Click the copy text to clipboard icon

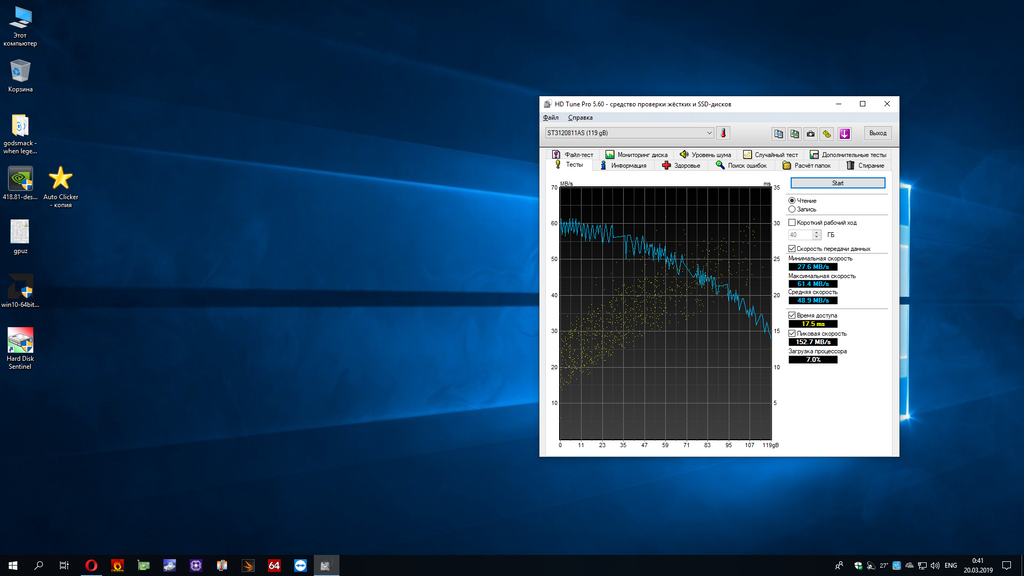coord(778,133)
